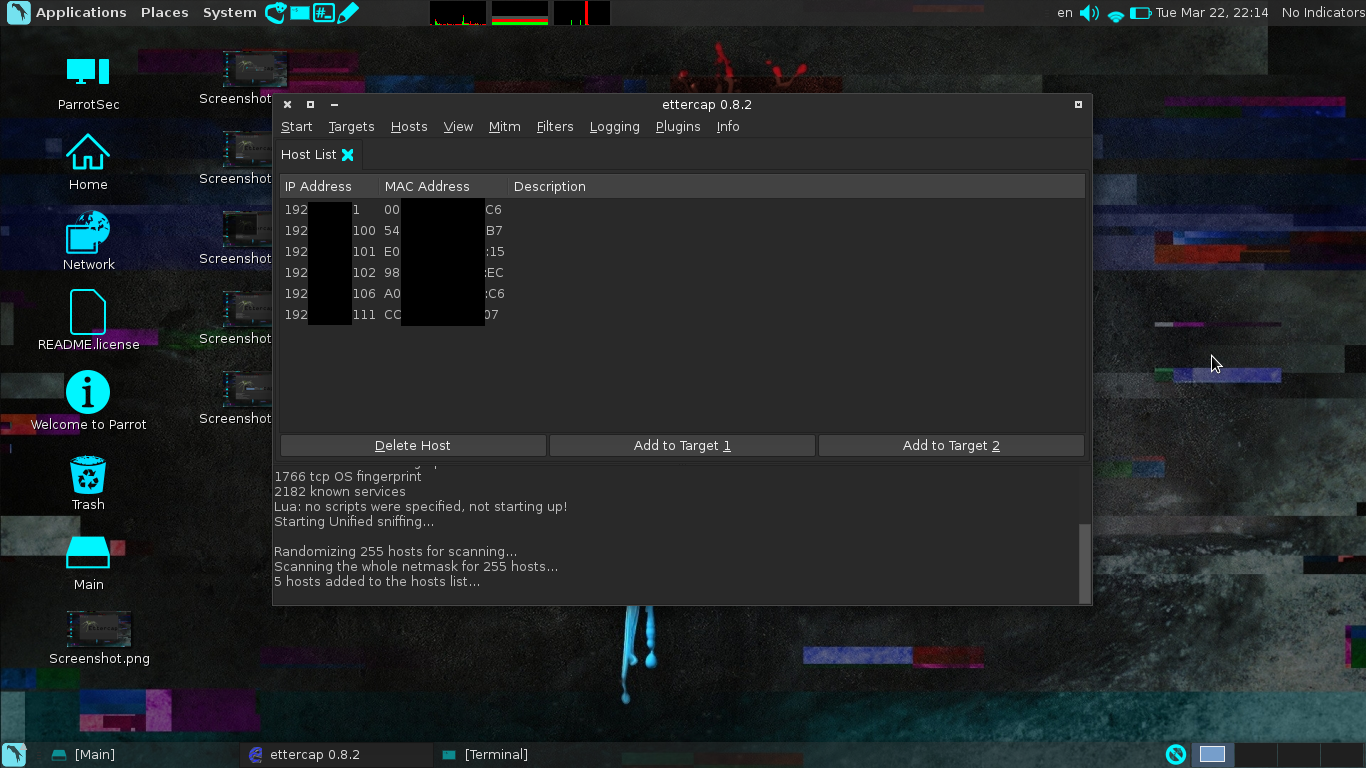The image size is (1366, 768).
Task: Open the volume speaker indicator
Action: pos(1090,13)
